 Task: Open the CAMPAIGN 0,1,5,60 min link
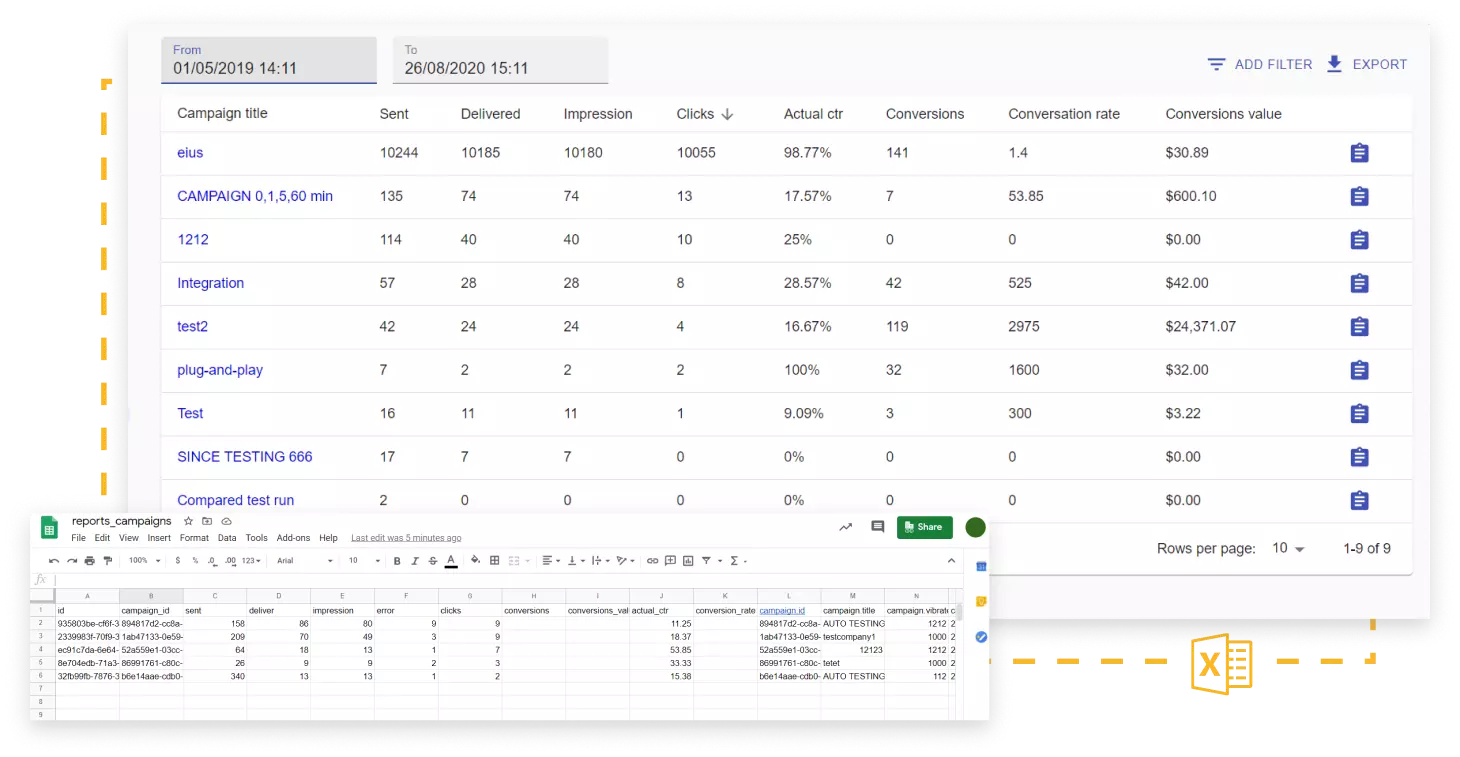[x=255, y=196]
